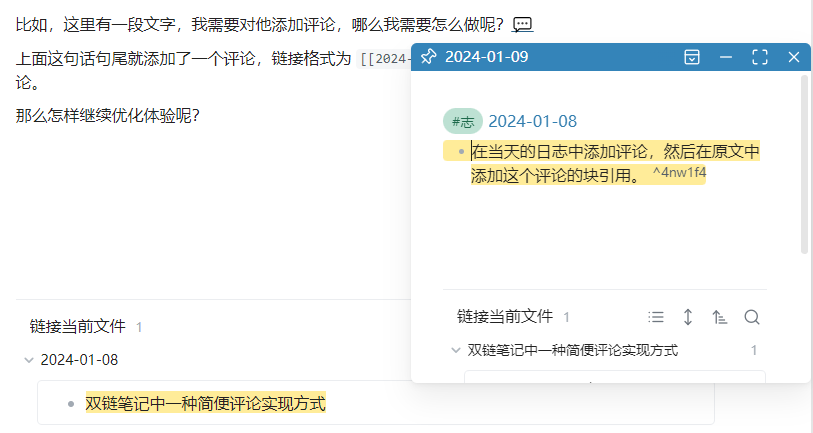
Task: Click the highlighted 双链笔记中一种简便评论实现方式 backlink result
Action: [205, 403]
